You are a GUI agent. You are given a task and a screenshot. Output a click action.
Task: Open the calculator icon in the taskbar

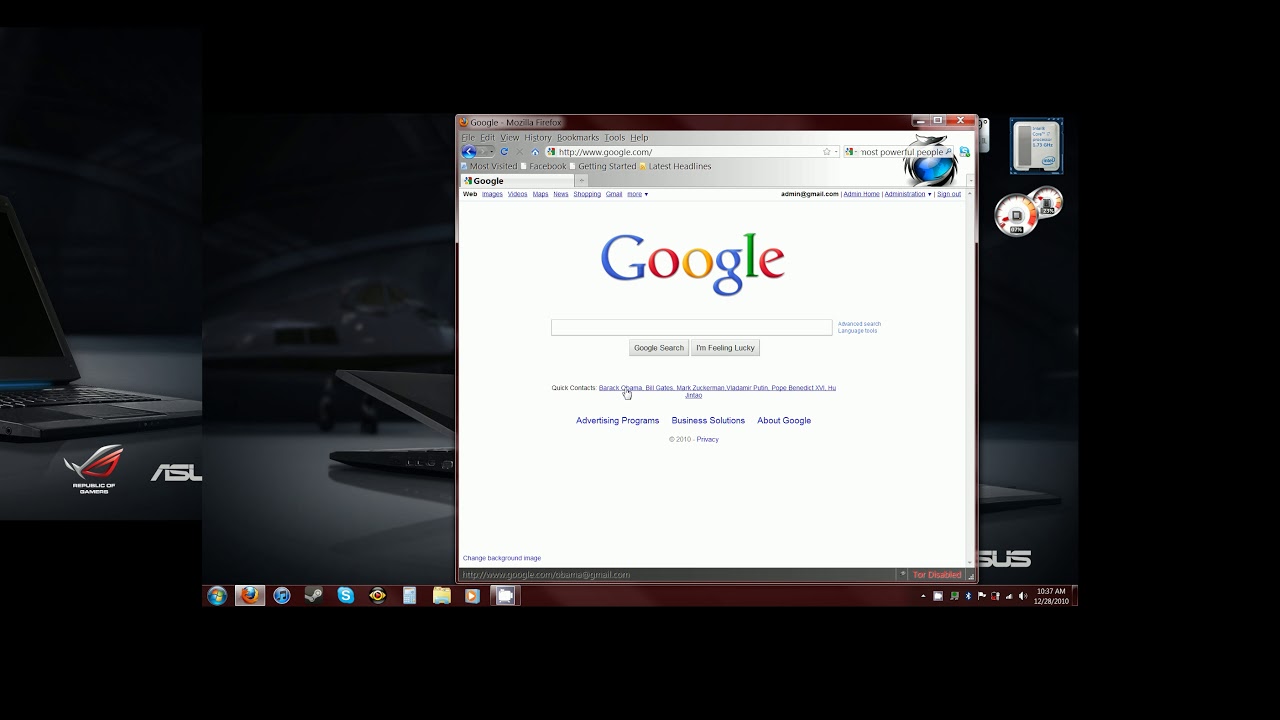409,596
